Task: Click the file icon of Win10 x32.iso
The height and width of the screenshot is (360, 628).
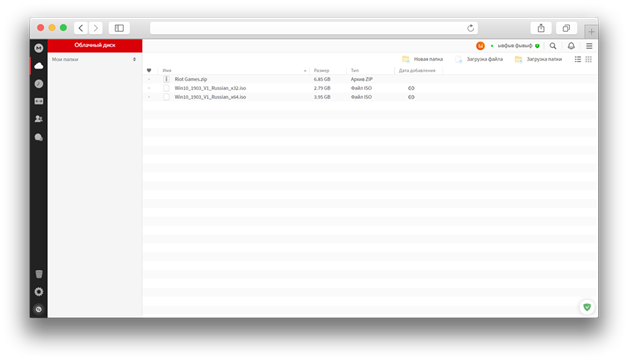Action: click(x=166, y=88)
